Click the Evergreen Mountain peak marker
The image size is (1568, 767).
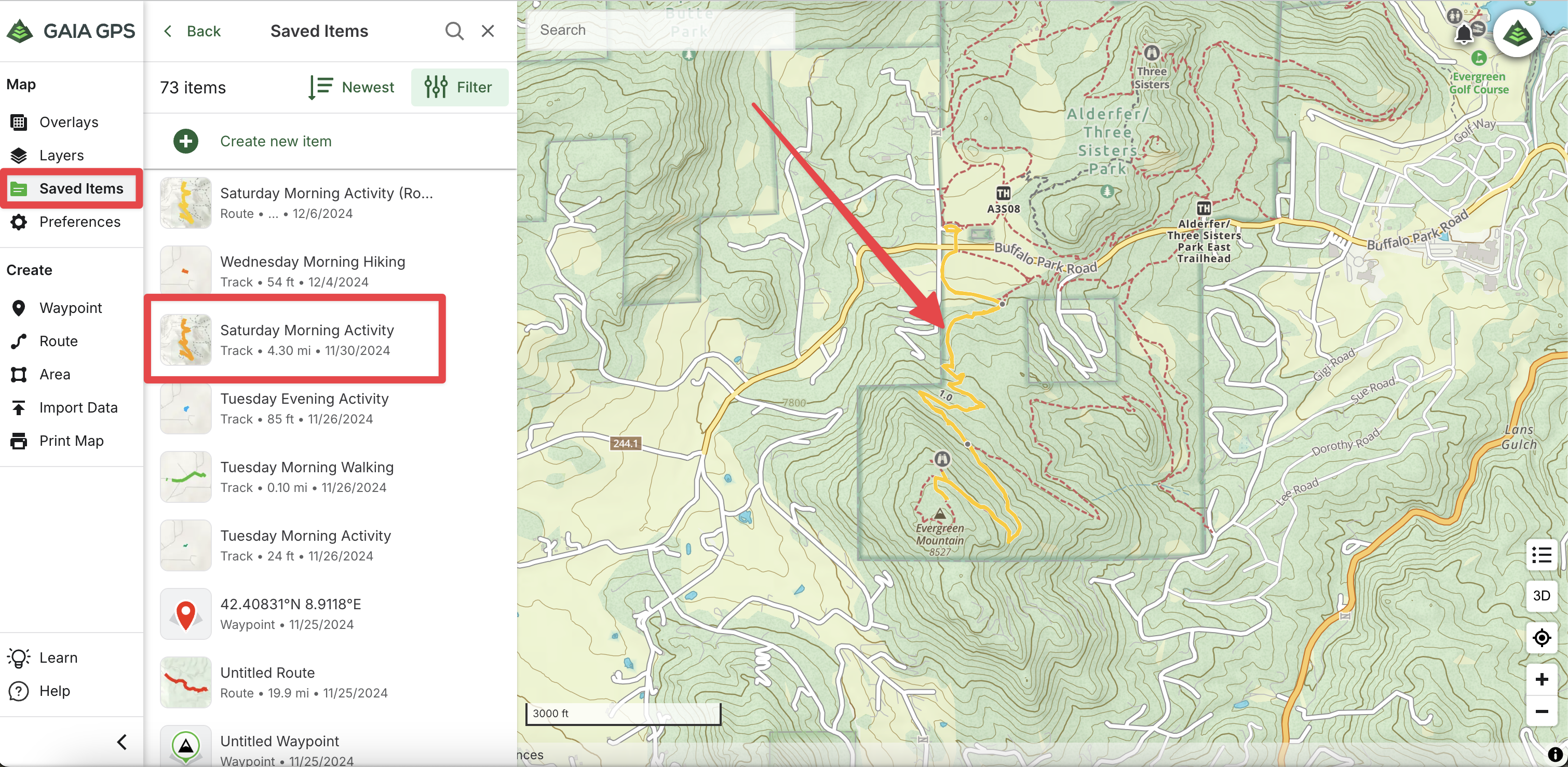click(940, 514)
